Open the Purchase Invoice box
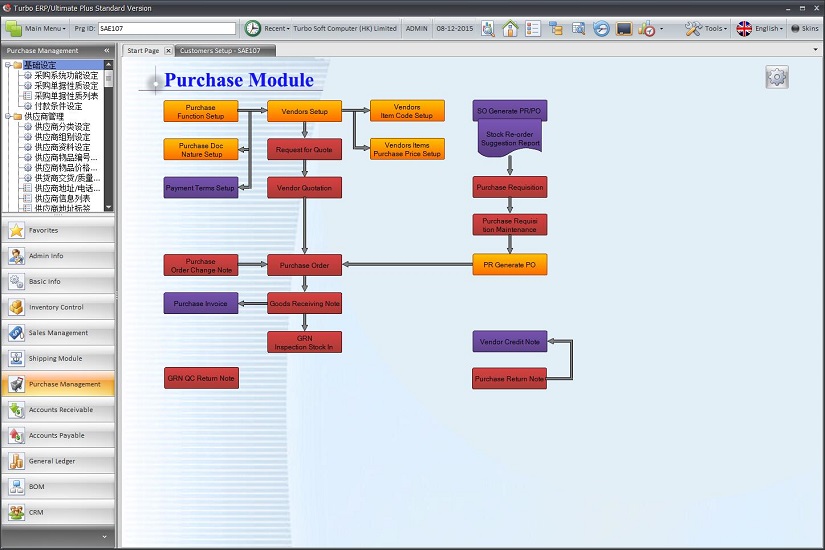This screenshot has width=825, height=550. tap(200, 303)
